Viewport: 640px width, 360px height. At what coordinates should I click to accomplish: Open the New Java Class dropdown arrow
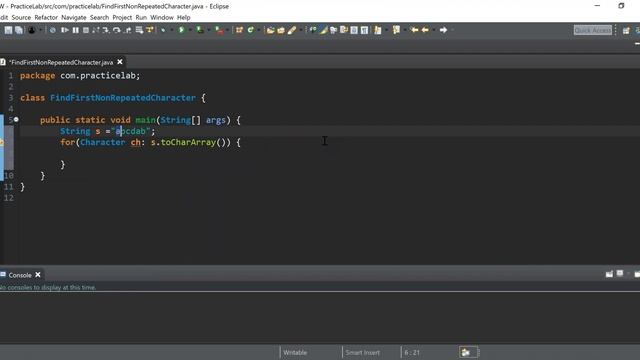click(x=258, y=30)
